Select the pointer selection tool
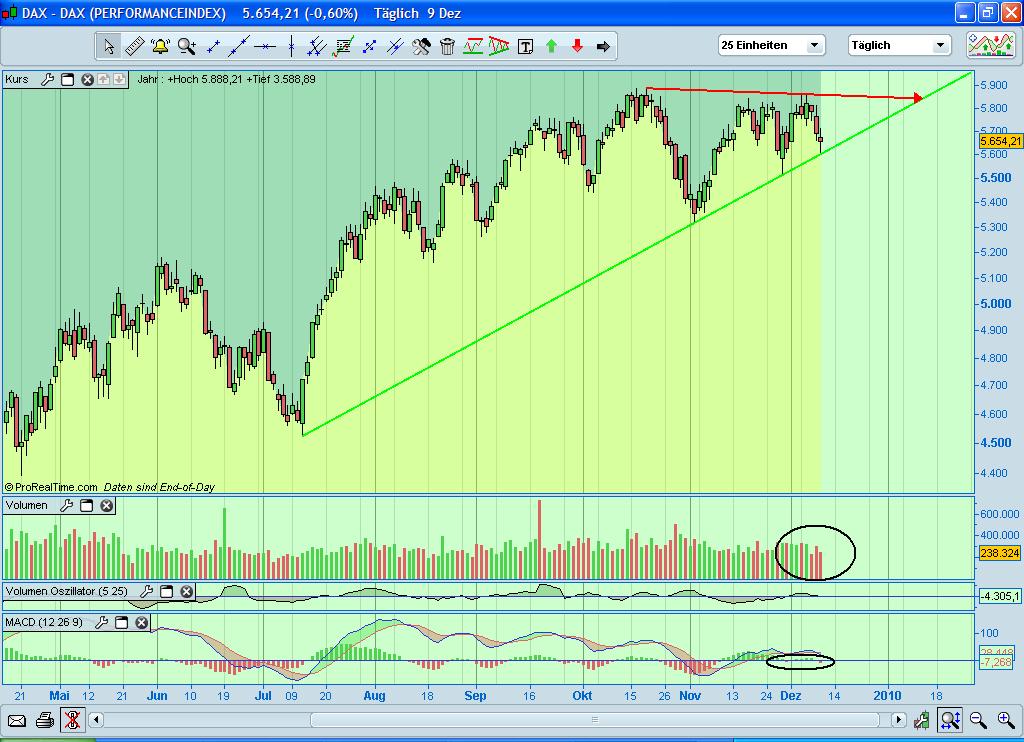1024x742 pixels. 110,45
